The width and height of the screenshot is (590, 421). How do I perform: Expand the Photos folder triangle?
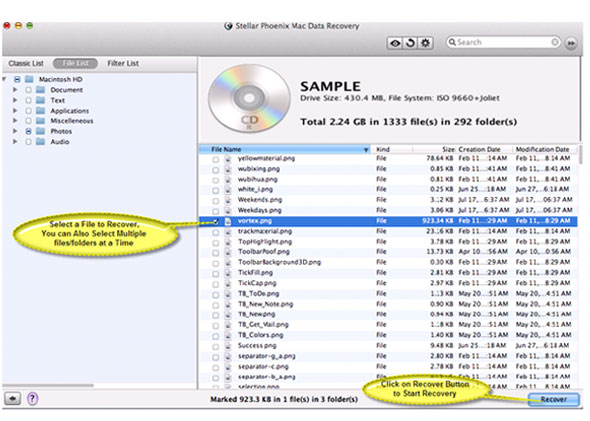tap(15, 131)
